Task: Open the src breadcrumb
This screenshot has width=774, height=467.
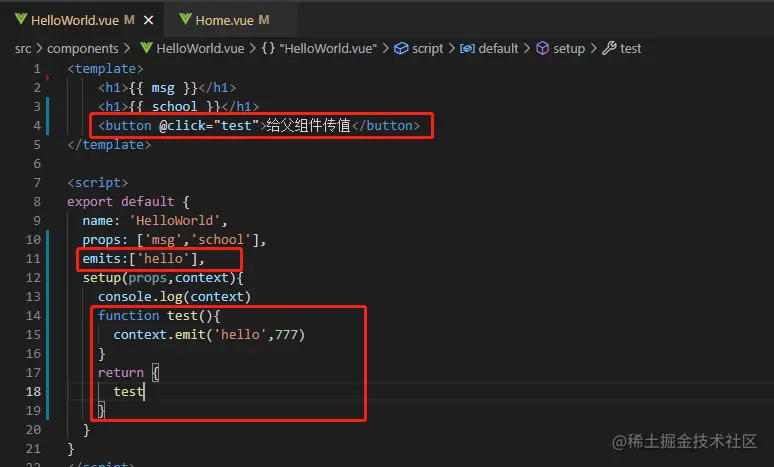Action: (x=23, y=48)
